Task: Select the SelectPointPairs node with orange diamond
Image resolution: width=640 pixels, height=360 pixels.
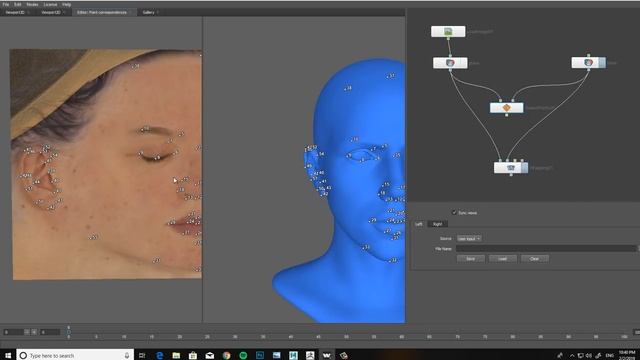Action: [x=506, y=108]
